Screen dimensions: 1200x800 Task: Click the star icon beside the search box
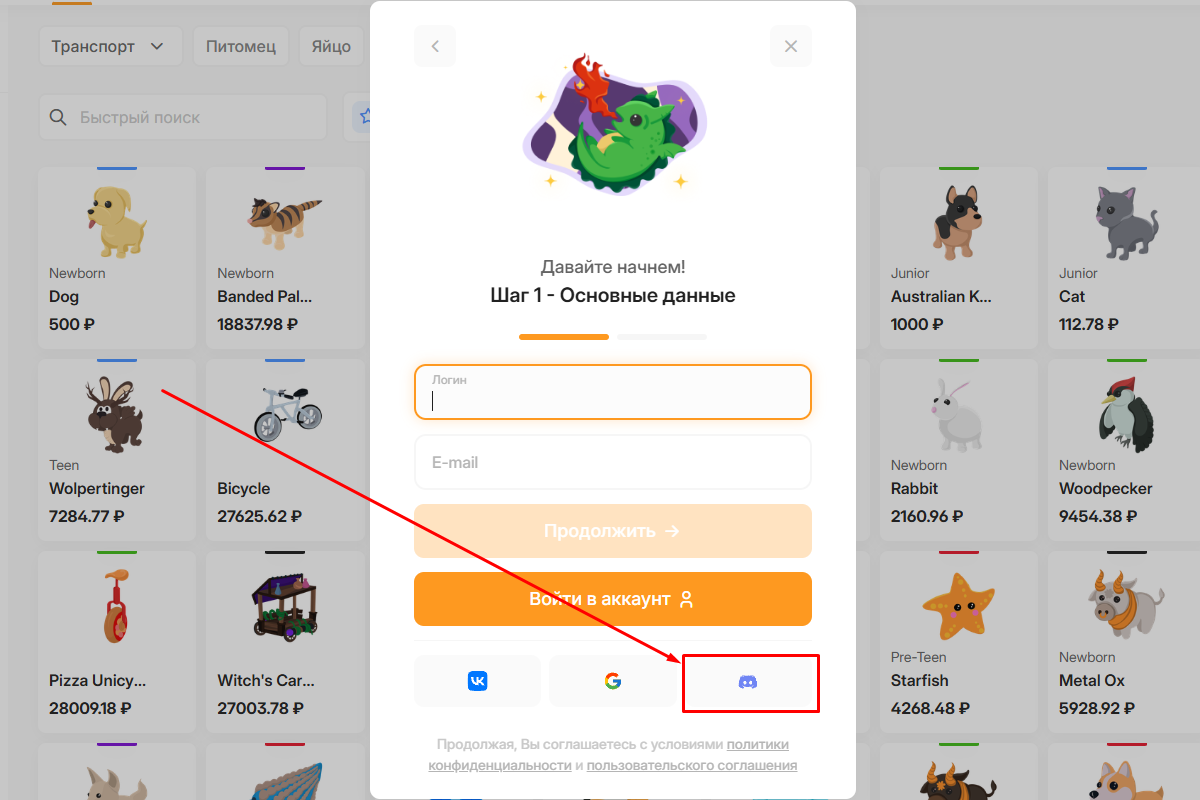[365, 117]
